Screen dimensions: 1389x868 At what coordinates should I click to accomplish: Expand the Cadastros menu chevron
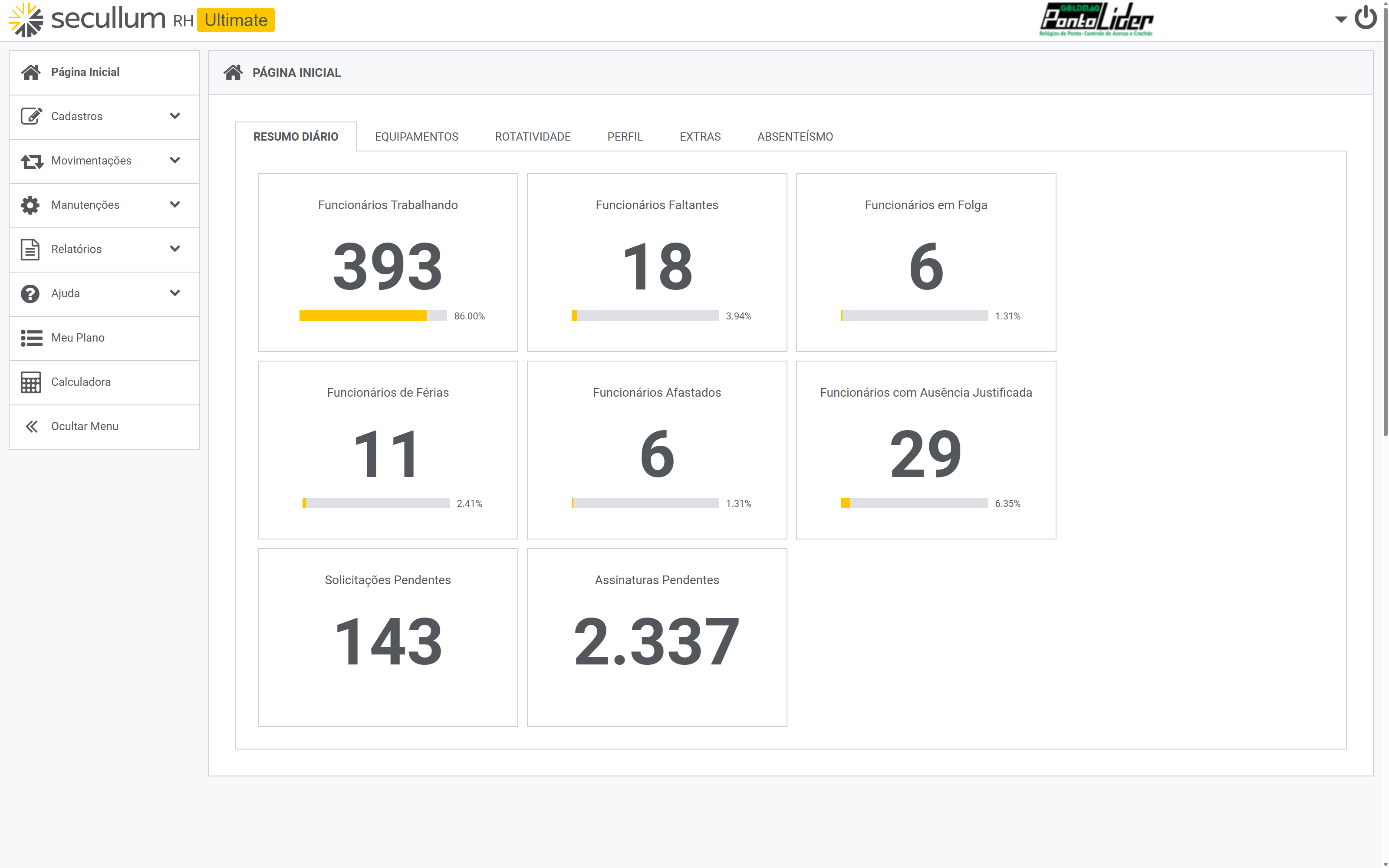pos(175,116)
